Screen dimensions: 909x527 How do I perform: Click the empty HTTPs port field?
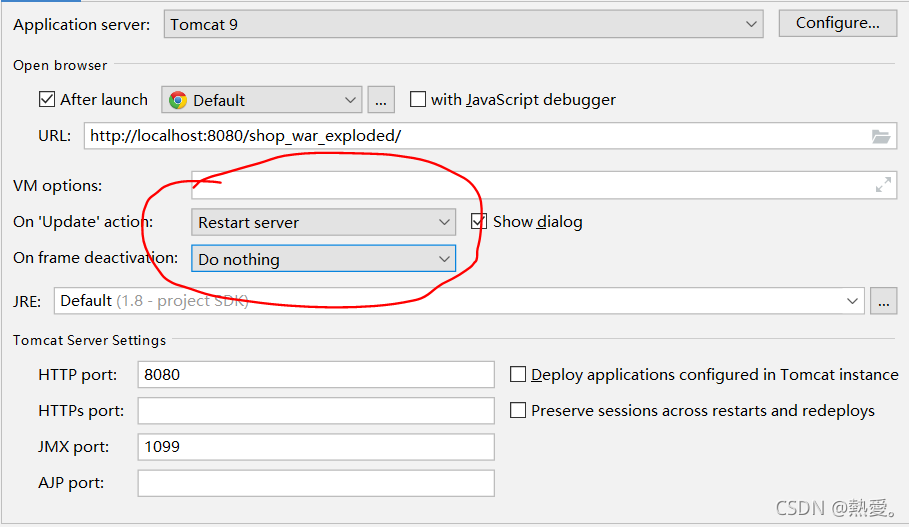point(316,411)
